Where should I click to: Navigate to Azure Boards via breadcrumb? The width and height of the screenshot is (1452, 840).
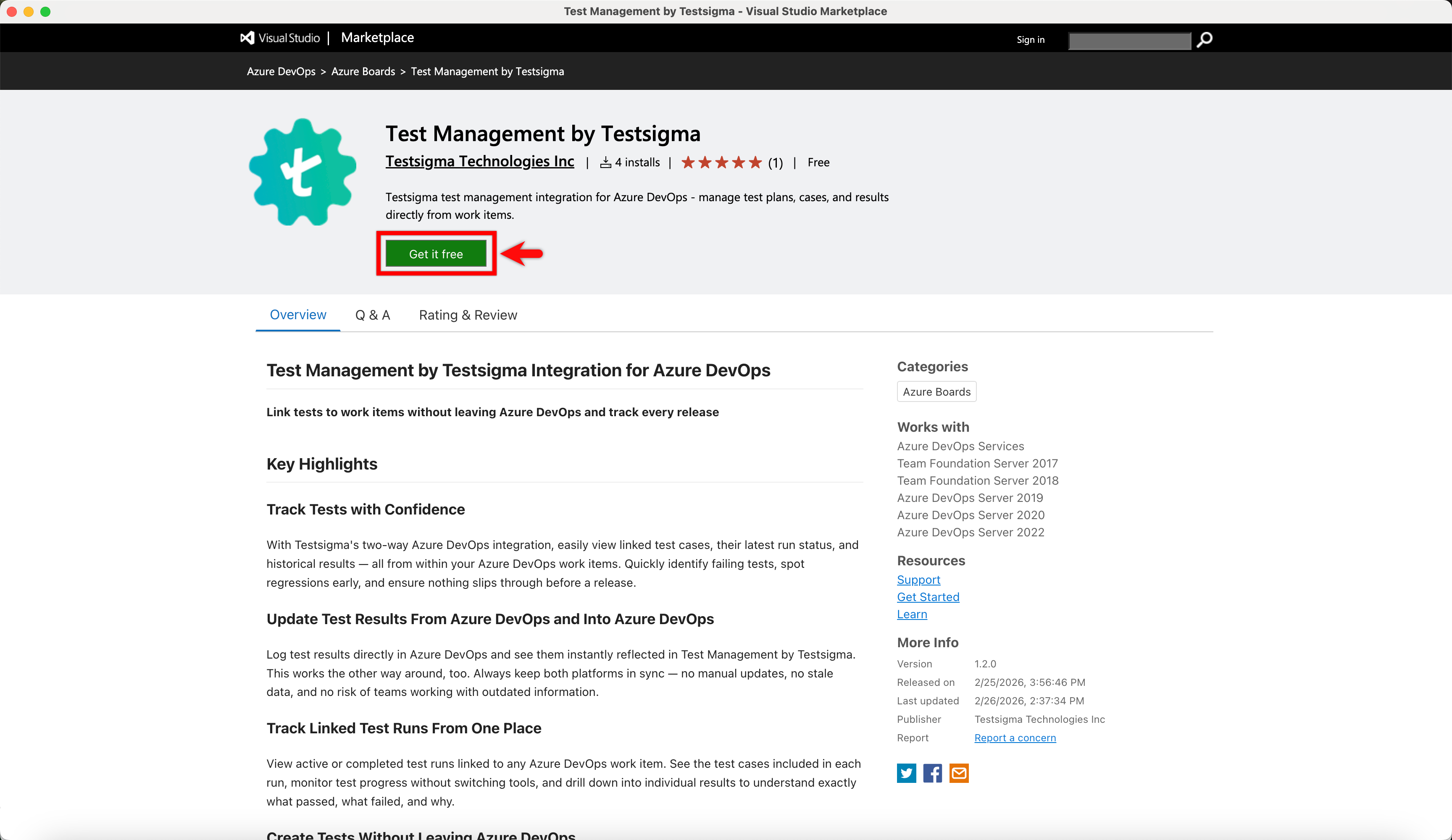click(x=363, y=71)
